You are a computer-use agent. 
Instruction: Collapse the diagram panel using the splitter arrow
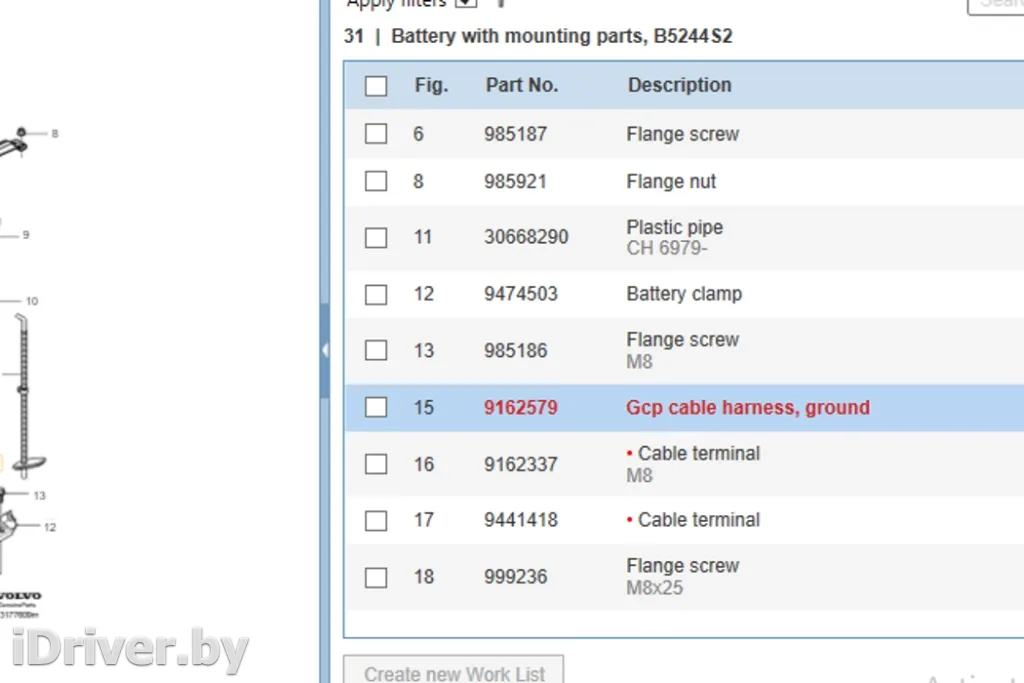[324, 351]
